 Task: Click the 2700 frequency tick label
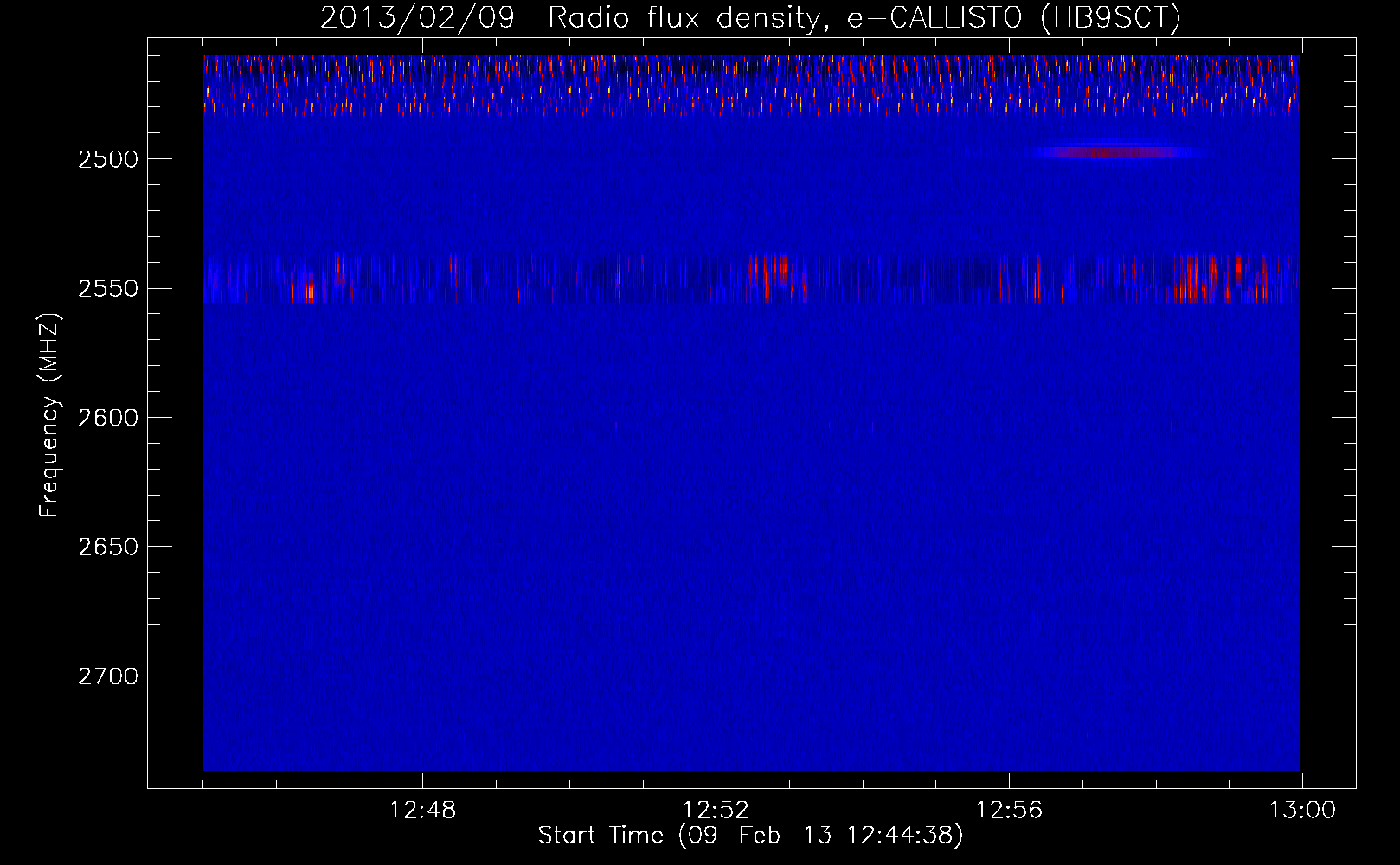tap(108, 676)
